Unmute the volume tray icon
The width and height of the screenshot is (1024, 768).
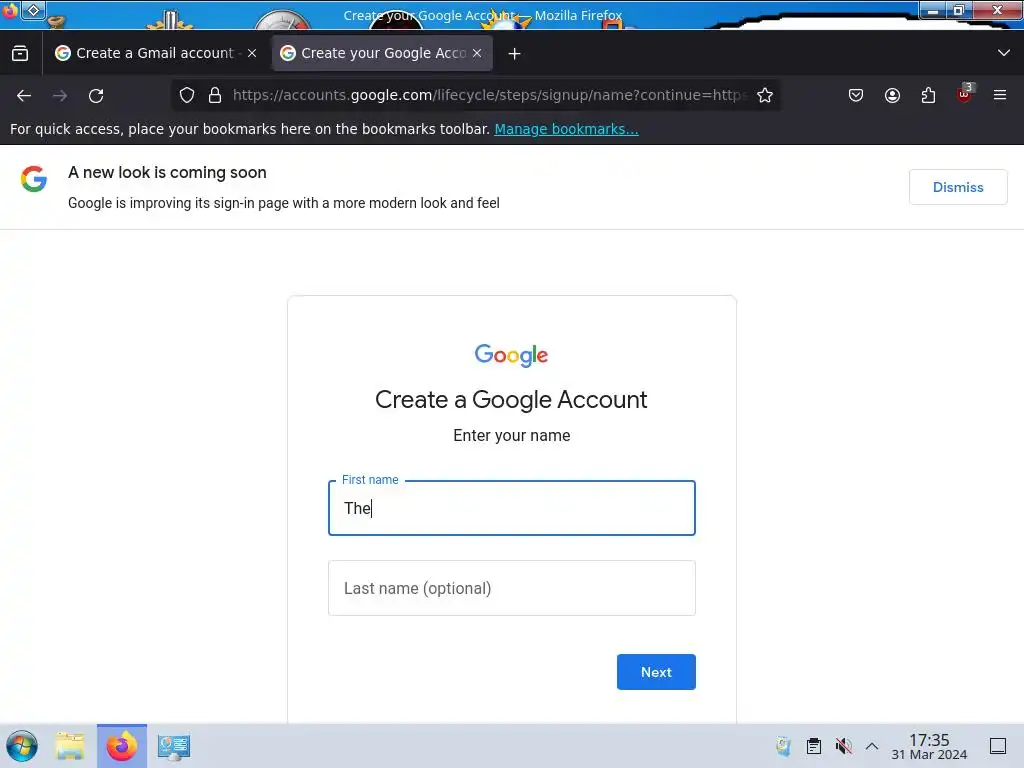tap(843, 746)
